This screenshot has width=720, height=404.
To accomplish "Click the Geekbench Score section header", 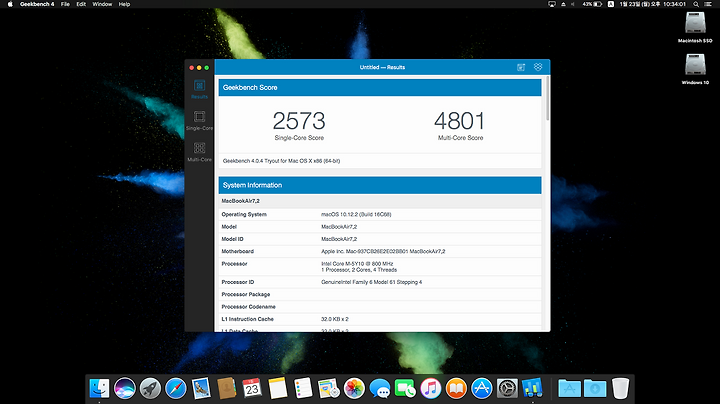I will pos(380,87).
